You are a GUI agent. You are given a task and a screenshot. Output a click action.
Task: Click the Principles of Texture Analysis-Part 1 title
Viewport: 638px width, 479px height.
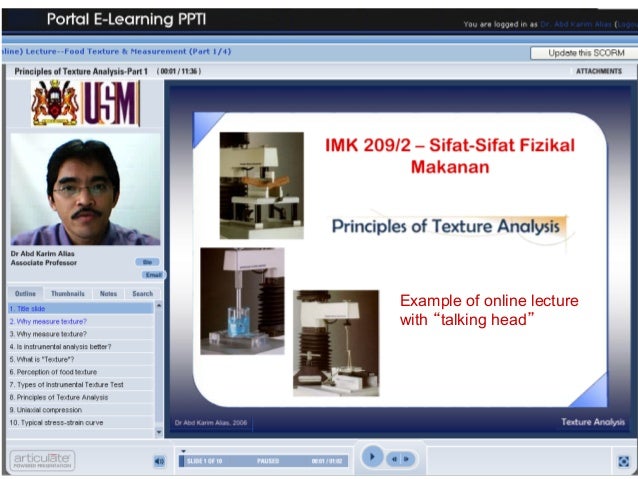(x=81, y=71)
